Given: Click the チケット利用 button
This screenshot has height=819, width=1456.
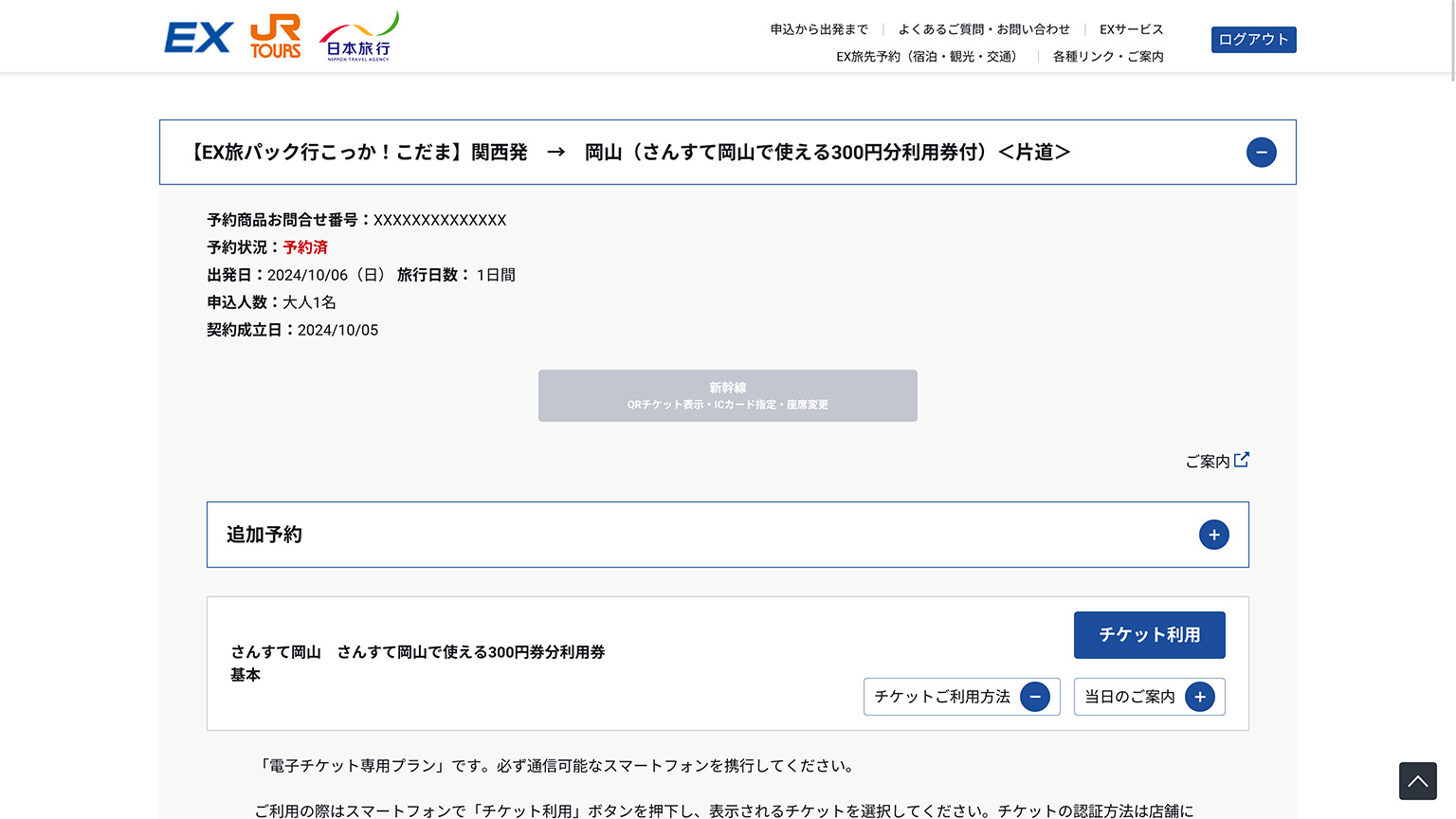Looking at the screenshot, I should pyautogui.click(x=1149, y=635).
